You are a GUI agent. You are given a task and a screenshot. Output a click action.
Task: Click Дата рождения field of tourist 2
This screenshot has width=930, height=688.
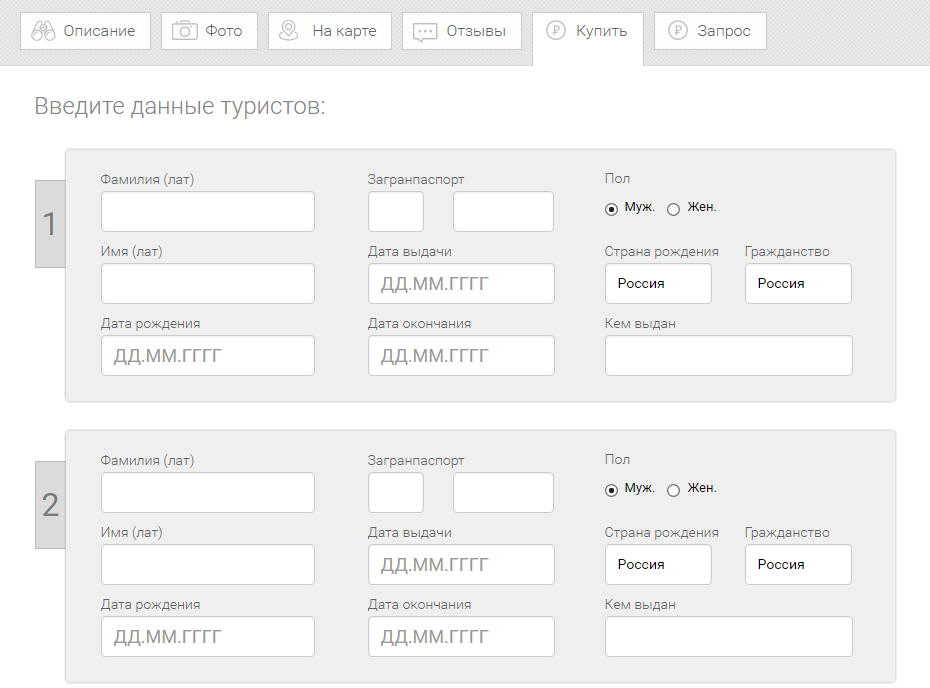pos(208,636)
